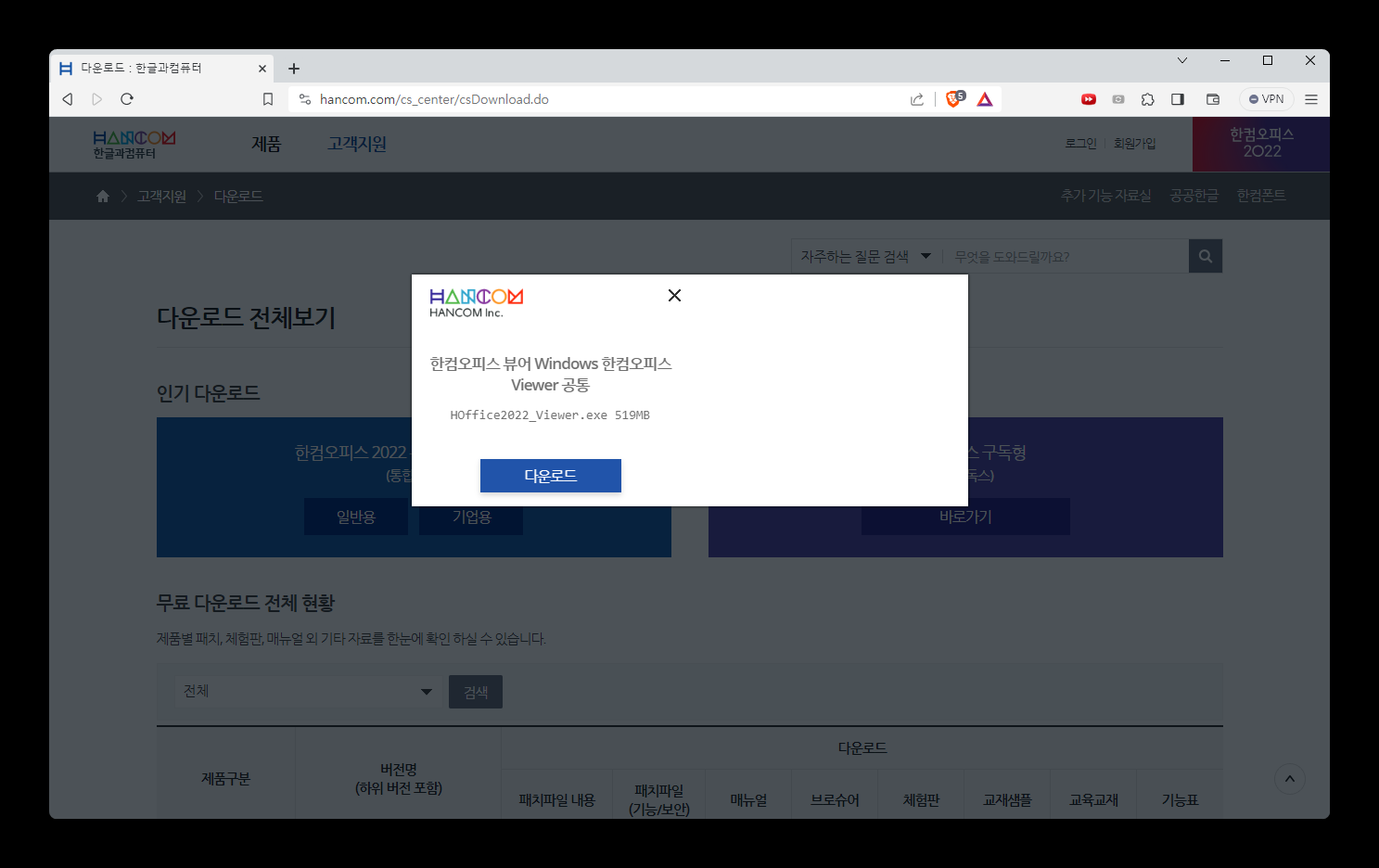
Task: Close the 다운로드 browser tab
Action: (x=262, y=69)
